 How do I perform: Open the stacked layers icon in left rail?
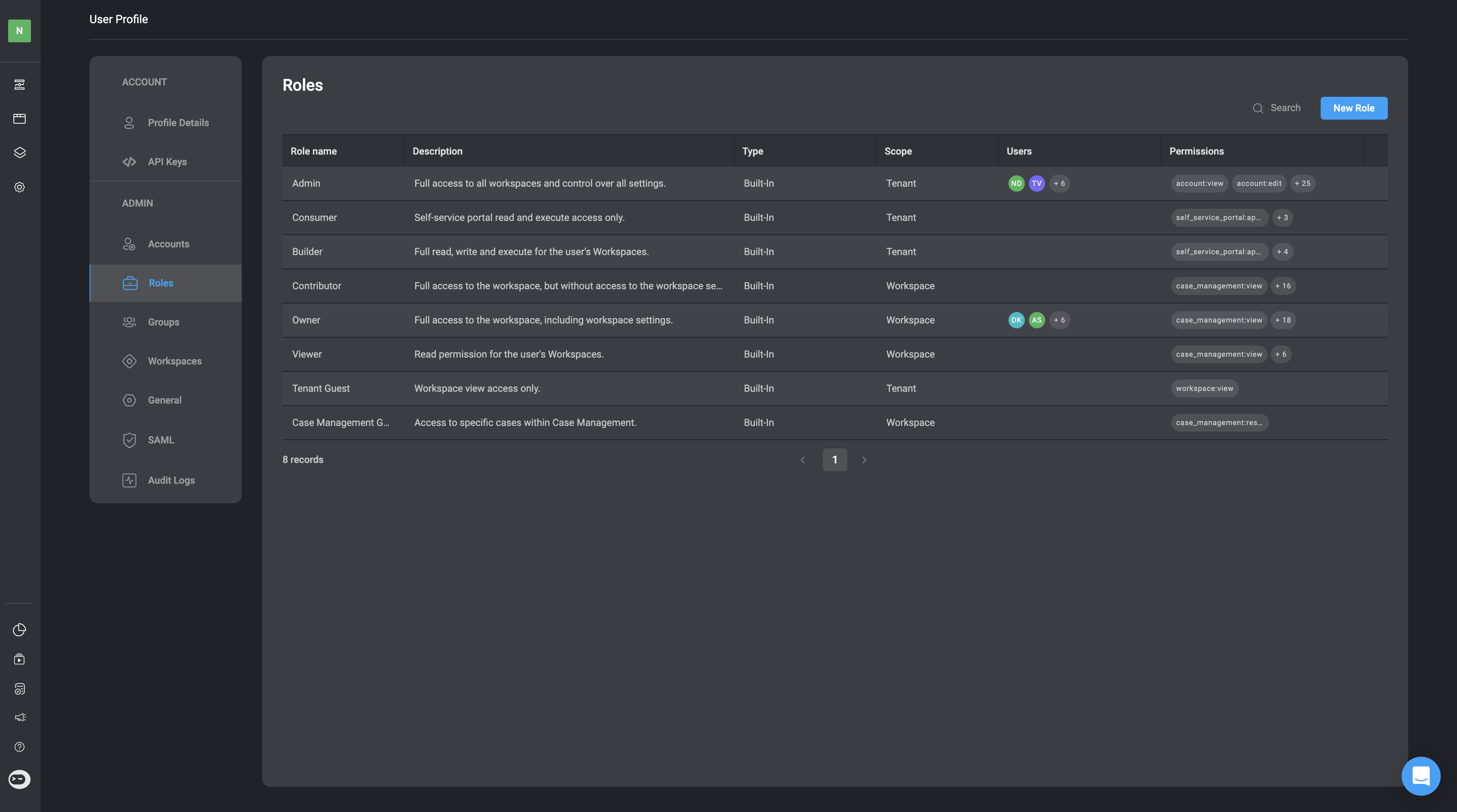click(x=19, y=153)
